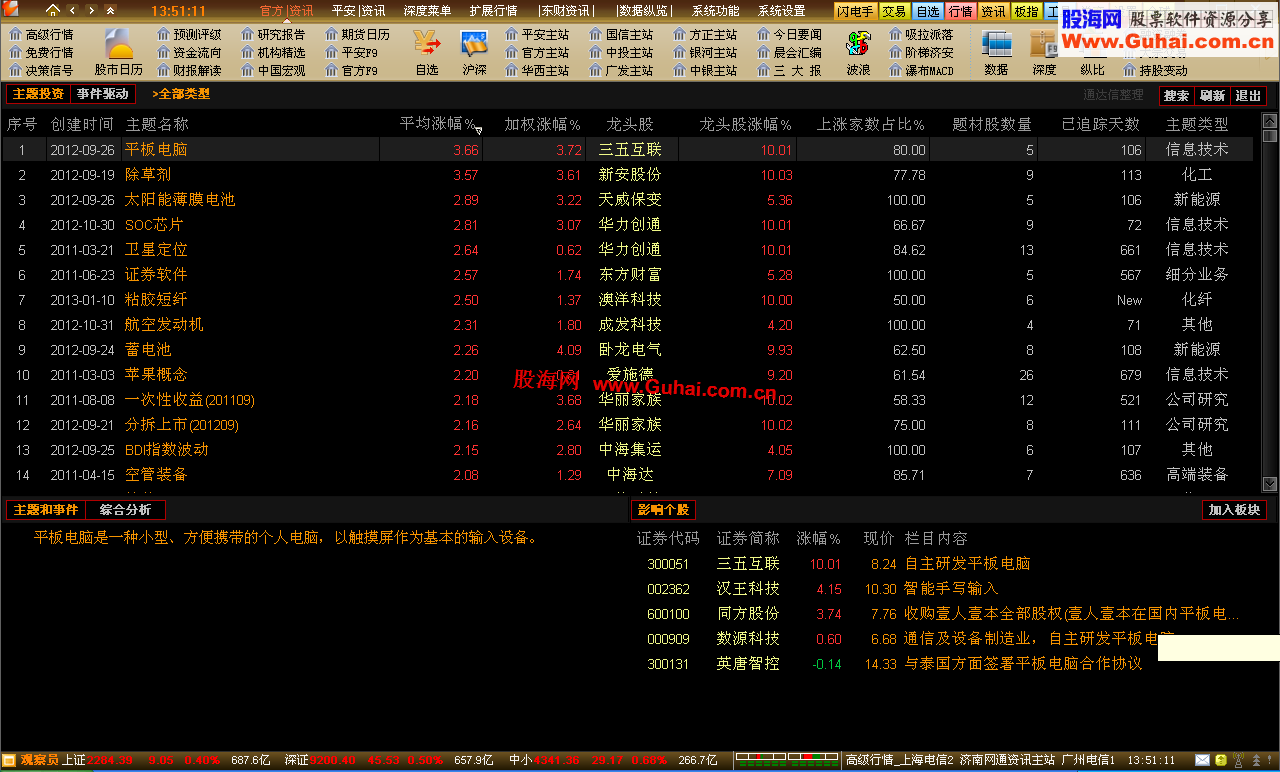Open the 深度 F9 icon
Viewport: 1280px width, 772px height.
click(1044, 52)
